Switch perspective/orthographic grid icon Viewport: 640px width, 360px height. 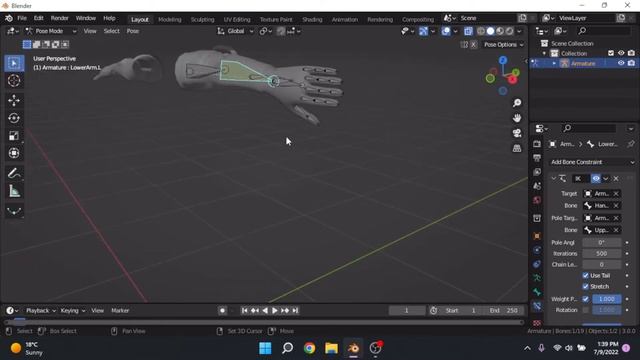coord(517,148)
